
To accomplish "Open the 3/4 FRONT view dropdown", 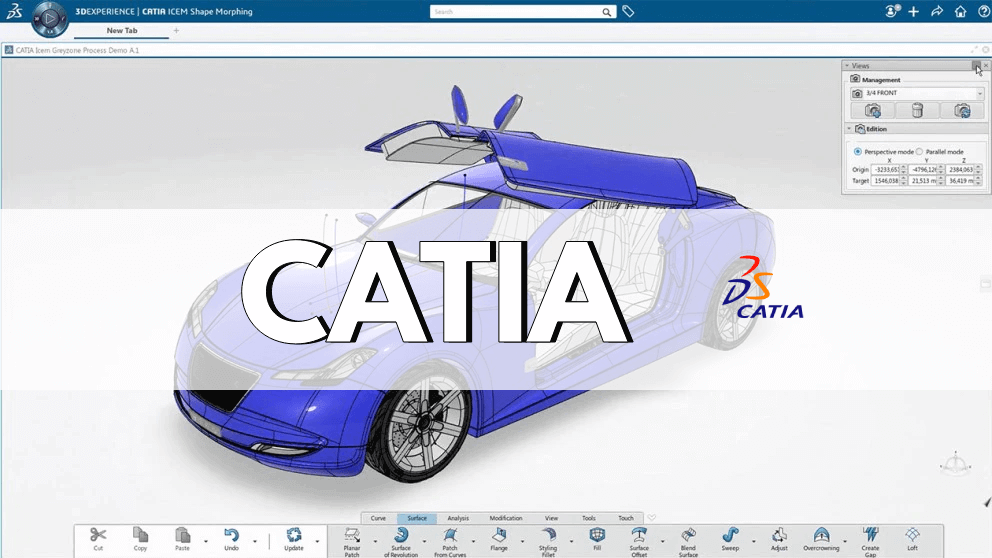I will 979,93.
